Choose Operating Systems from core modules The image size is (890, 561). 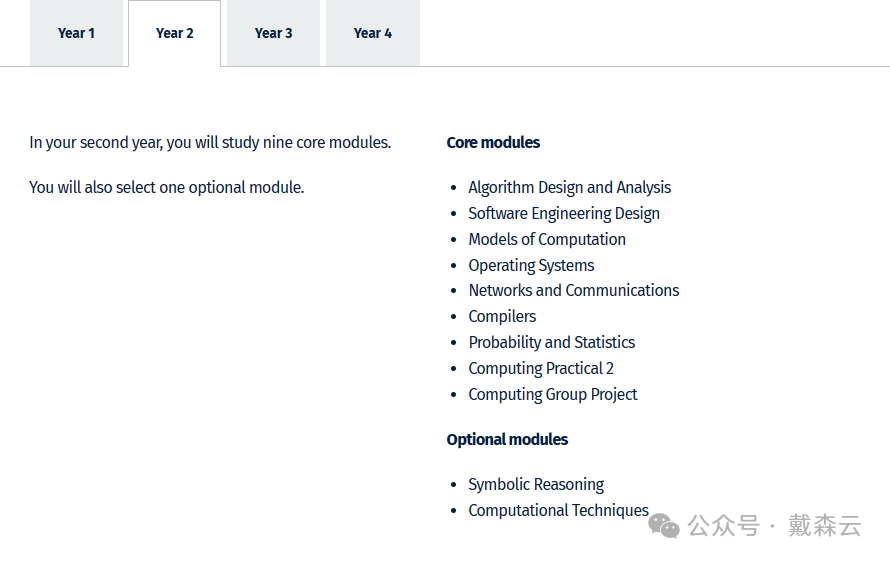point(531,265)
